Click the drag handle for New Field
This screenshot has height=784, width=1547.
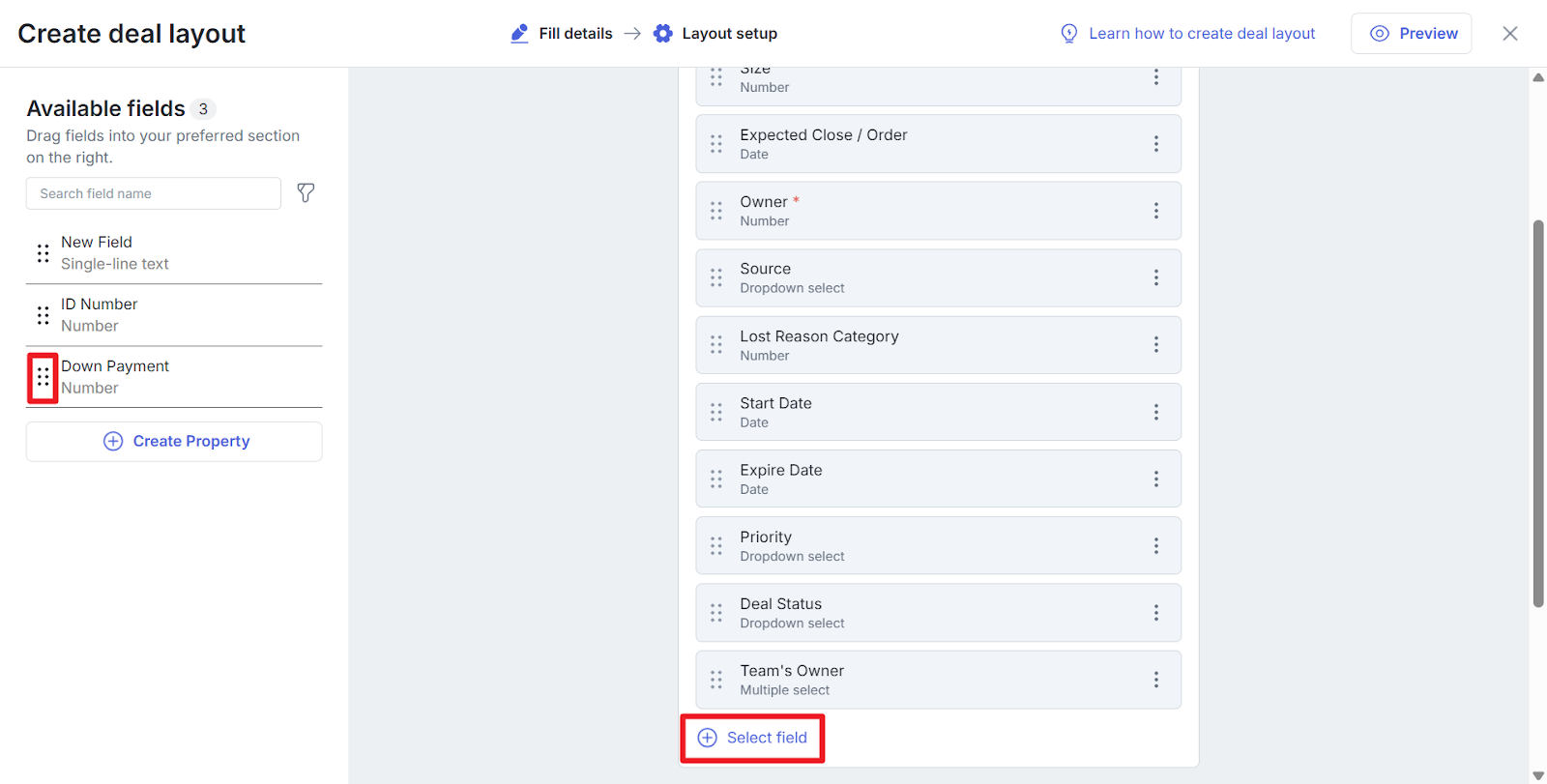(43, 253)
